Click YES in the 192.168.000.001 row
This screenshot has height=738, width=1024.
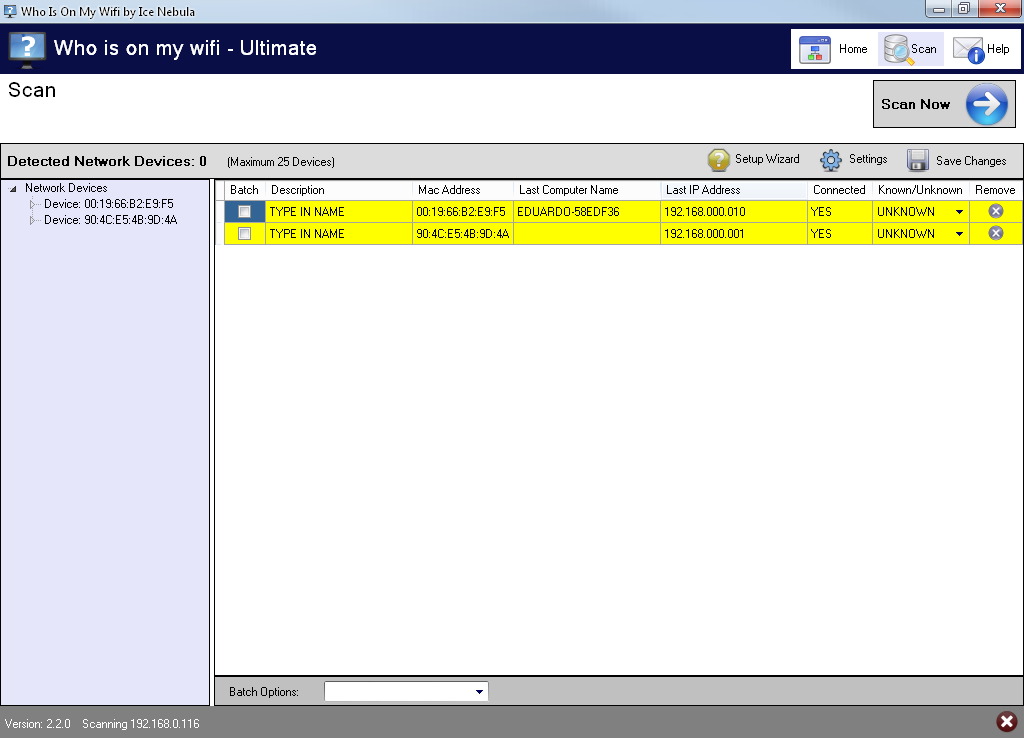pyautogui.click(x=821, y=234)
